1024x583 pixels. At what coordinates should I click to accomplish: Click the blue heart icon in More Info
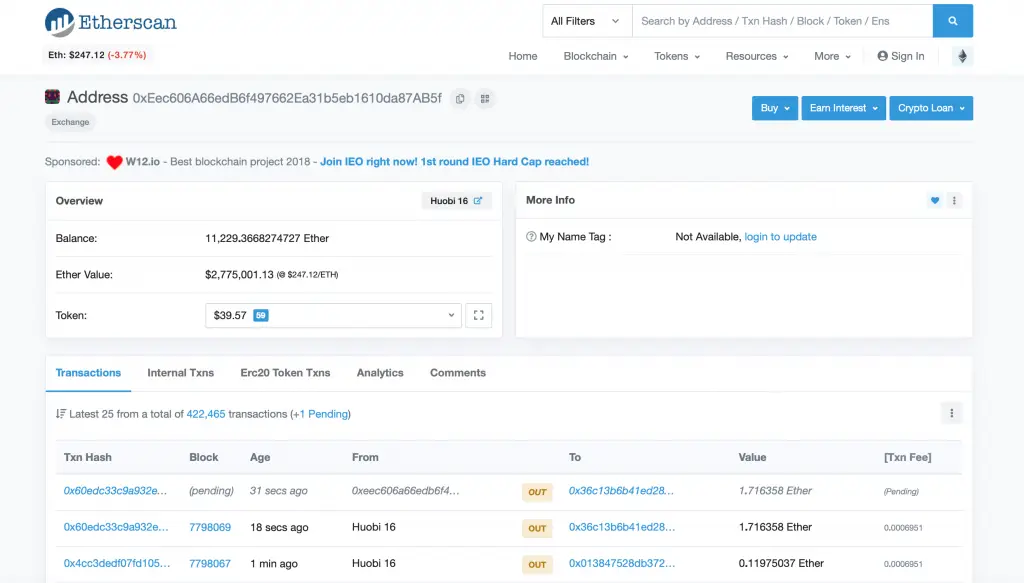pyautogui.click(x=935, y=200)
